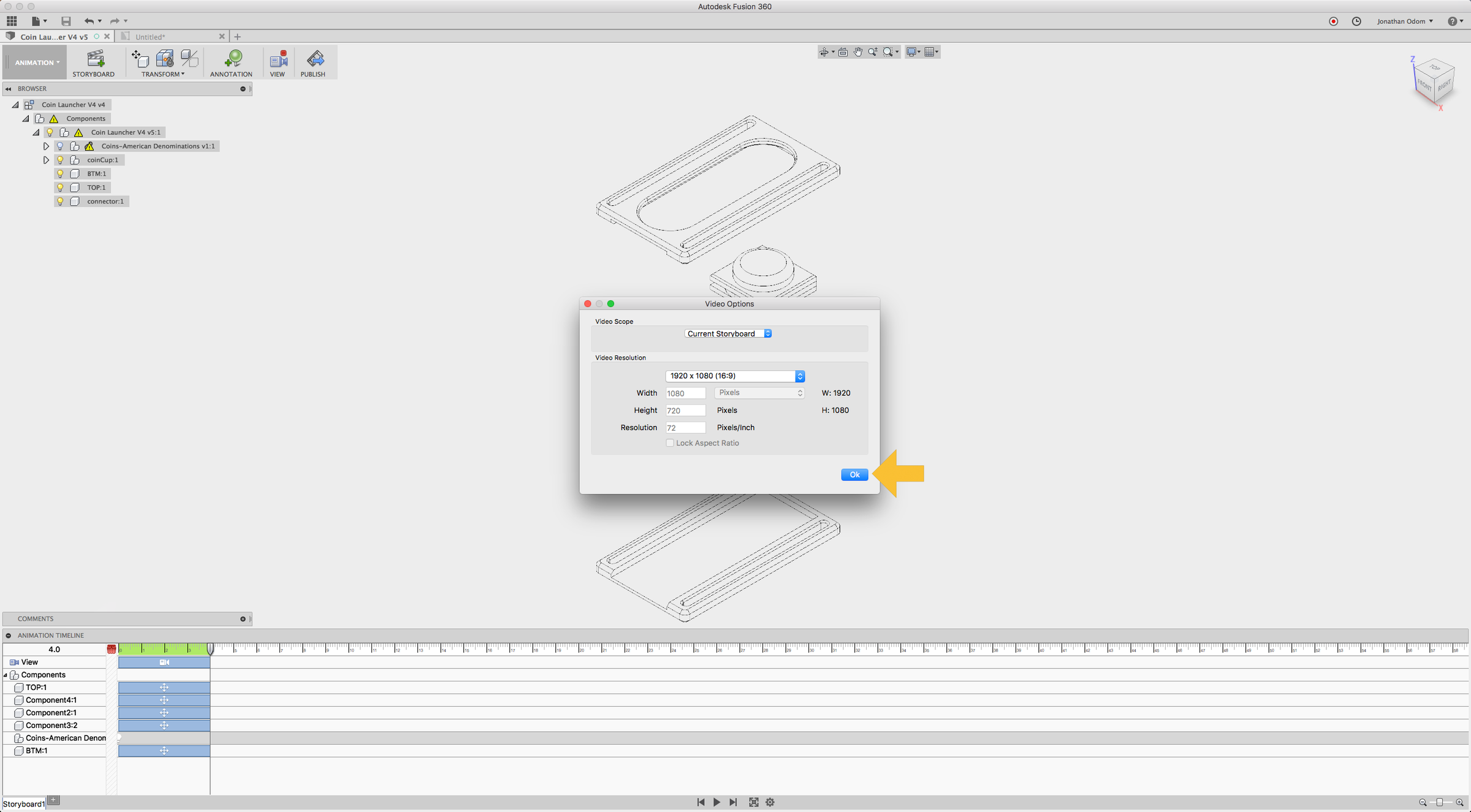This screenshot has height=812, width=1471.
Task: Open the job status clock icon
Action: click(1356, 21)
